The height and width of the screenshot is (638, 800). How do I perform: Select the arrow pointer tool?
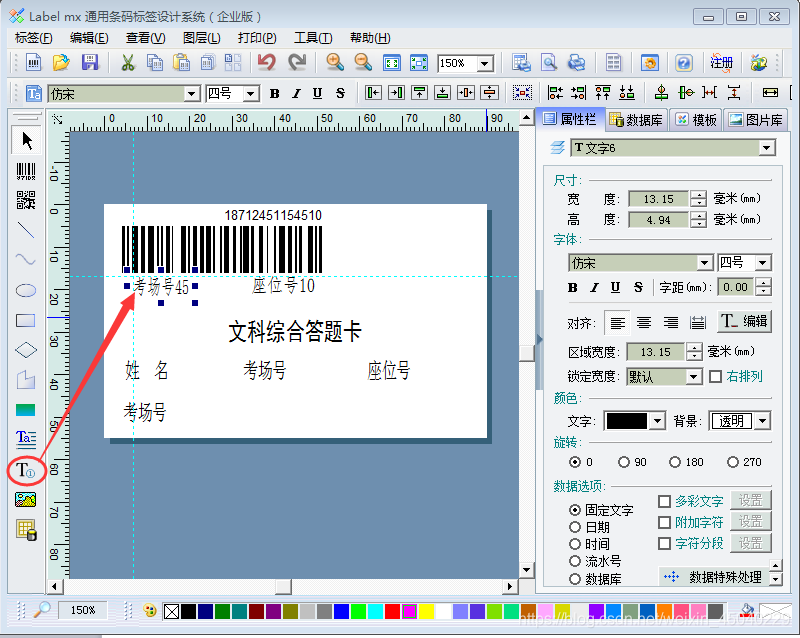tap(26, 141)
